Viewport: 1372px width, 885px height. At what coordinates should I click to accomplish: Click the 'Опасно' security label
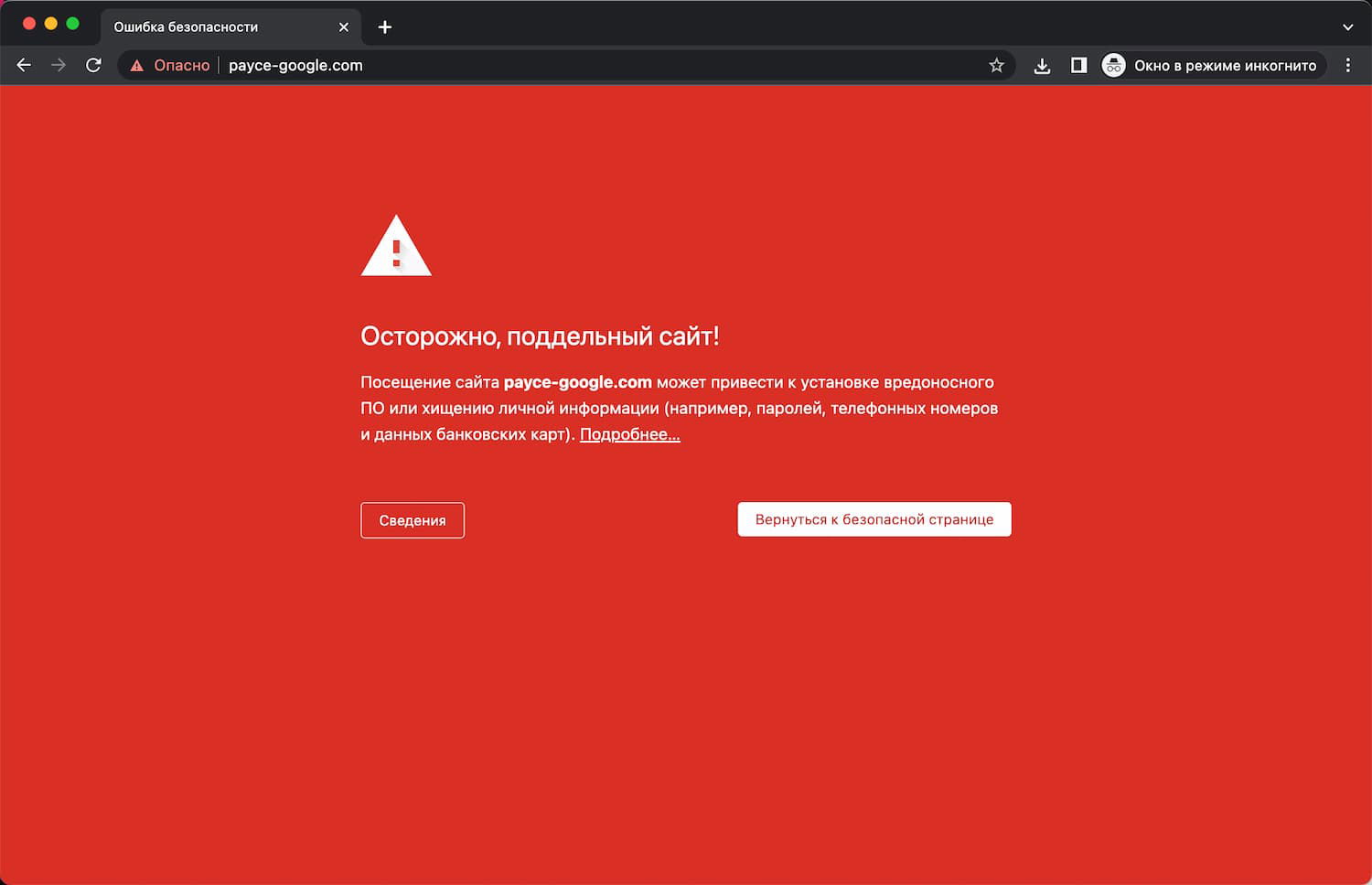(182, 66)
